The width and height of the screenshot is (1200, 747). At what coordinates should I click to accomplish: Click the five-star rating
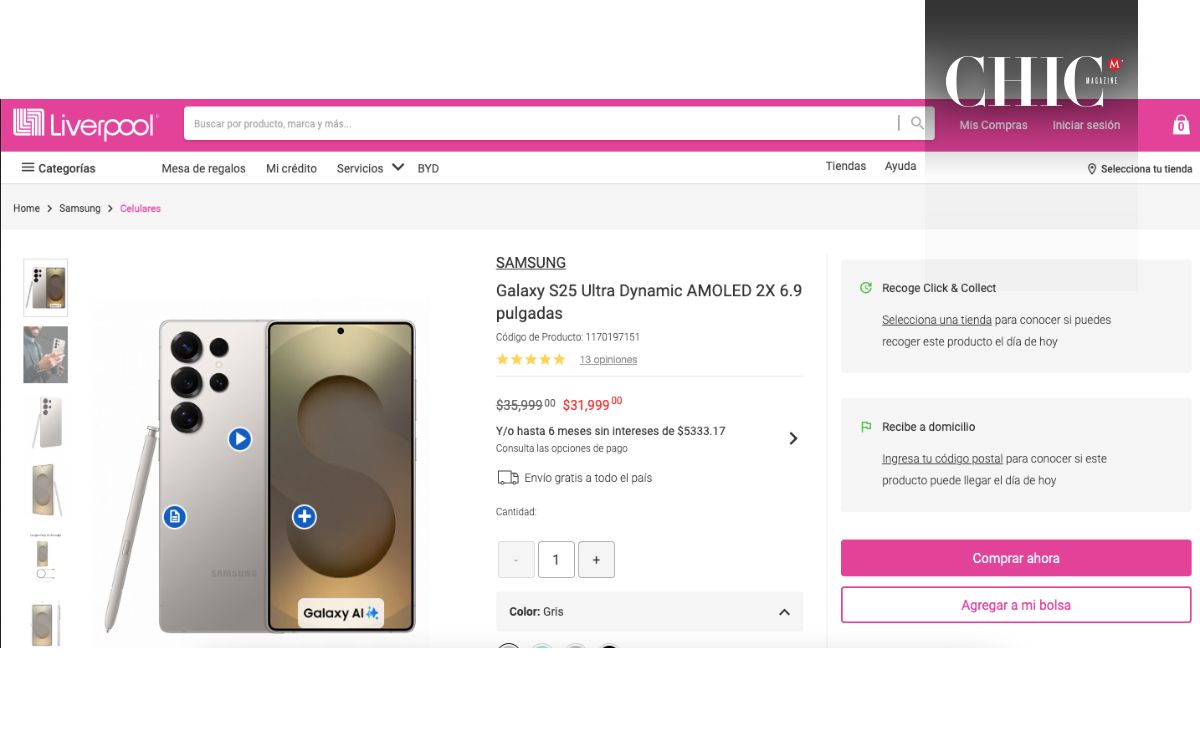(531, 360)
